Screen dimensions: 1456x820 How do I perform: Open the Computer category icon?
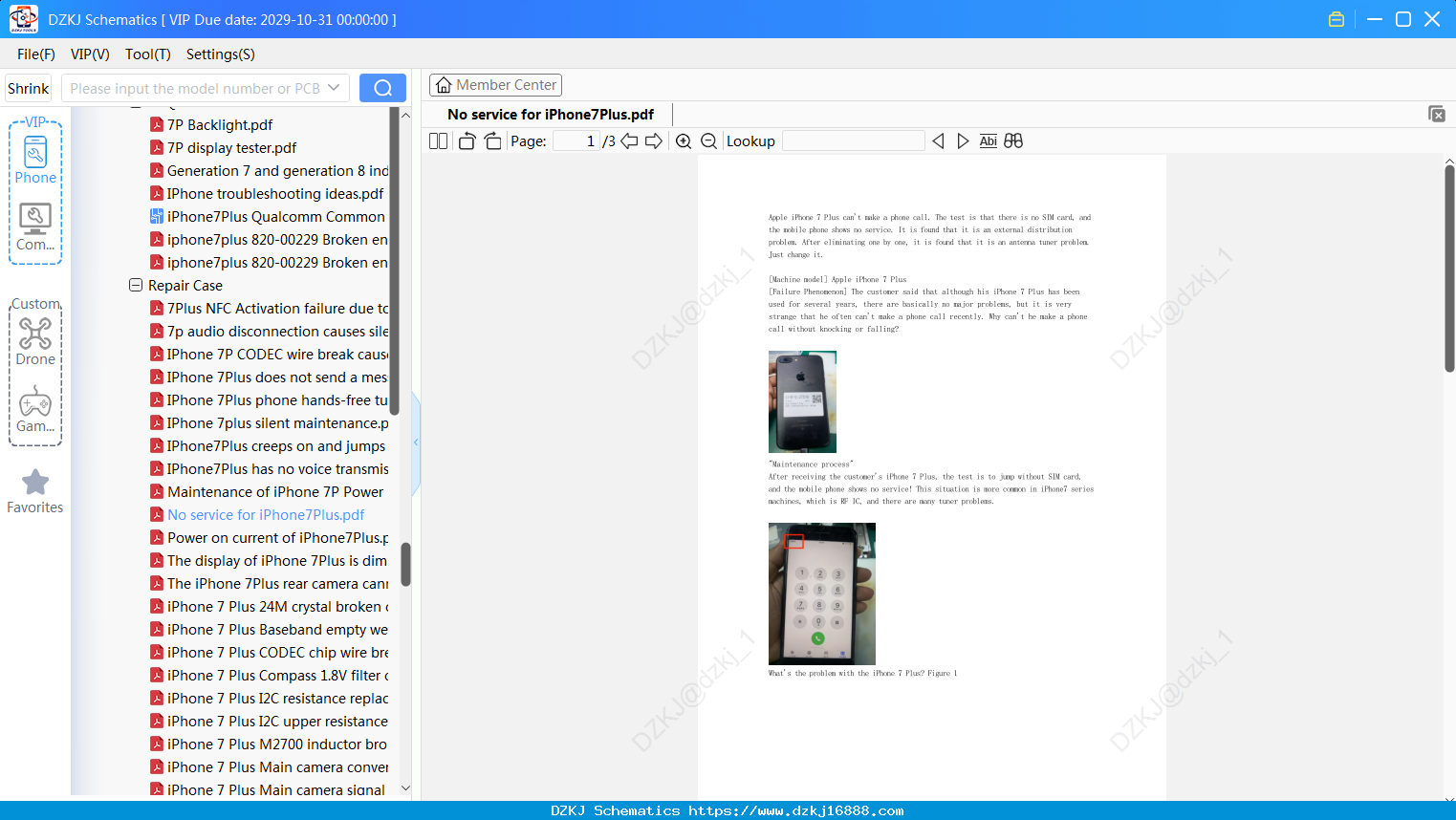(x=35, y=227)
